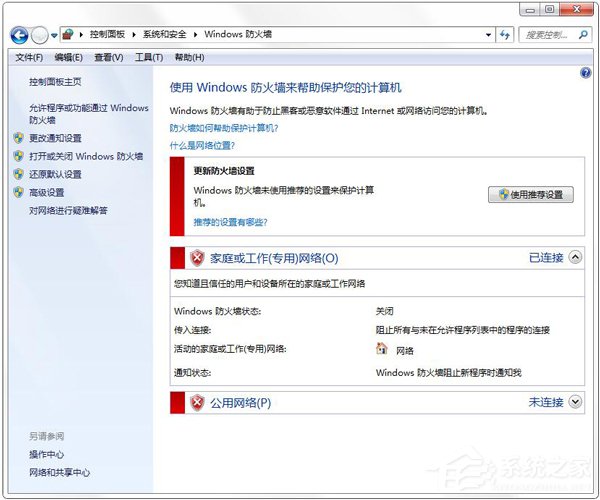Open the 编辑(E) menu
The image size is (600, 500).
(x=68, y=58)
